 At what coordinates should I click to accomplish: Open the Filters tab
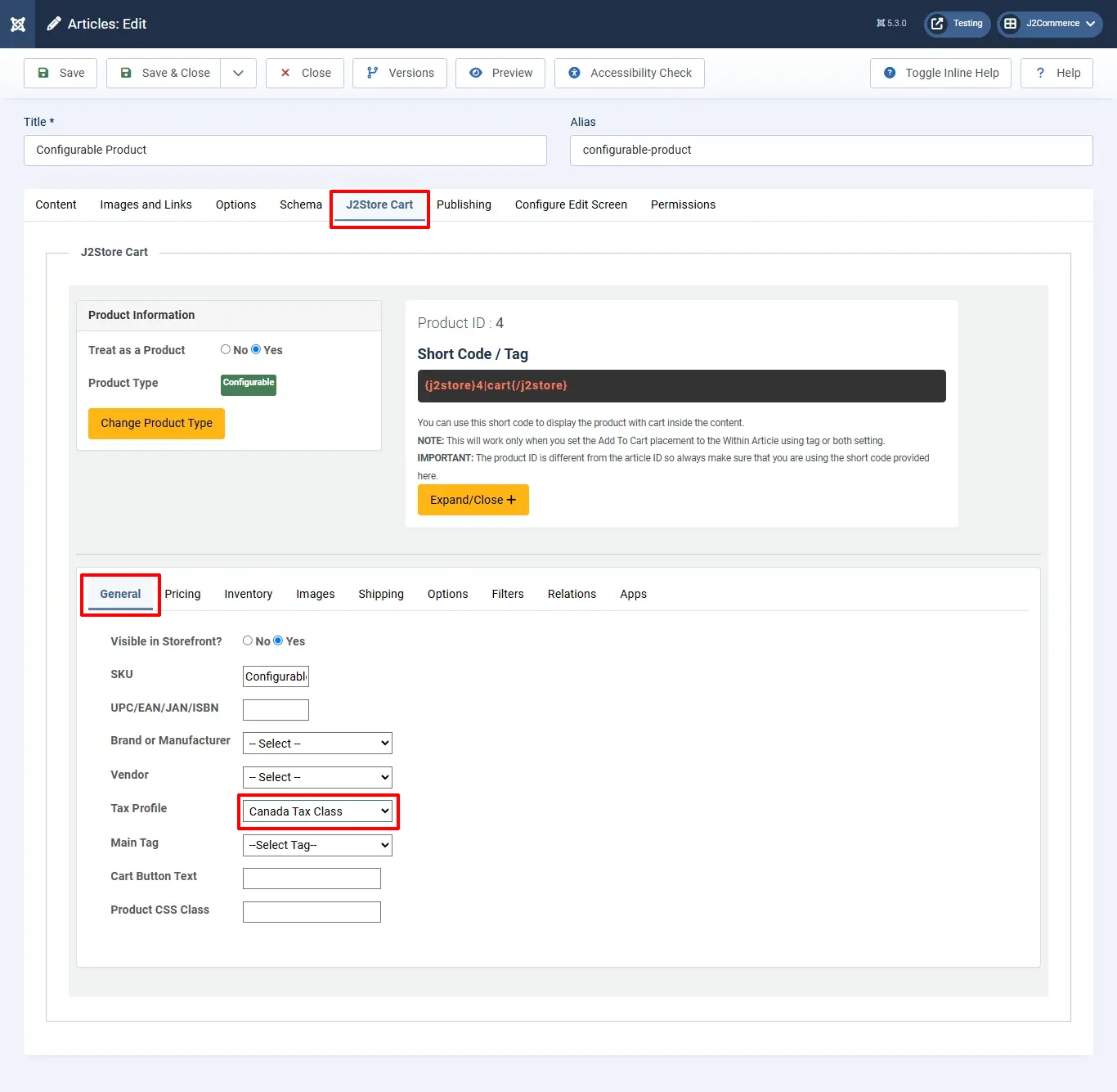(508, 594)
